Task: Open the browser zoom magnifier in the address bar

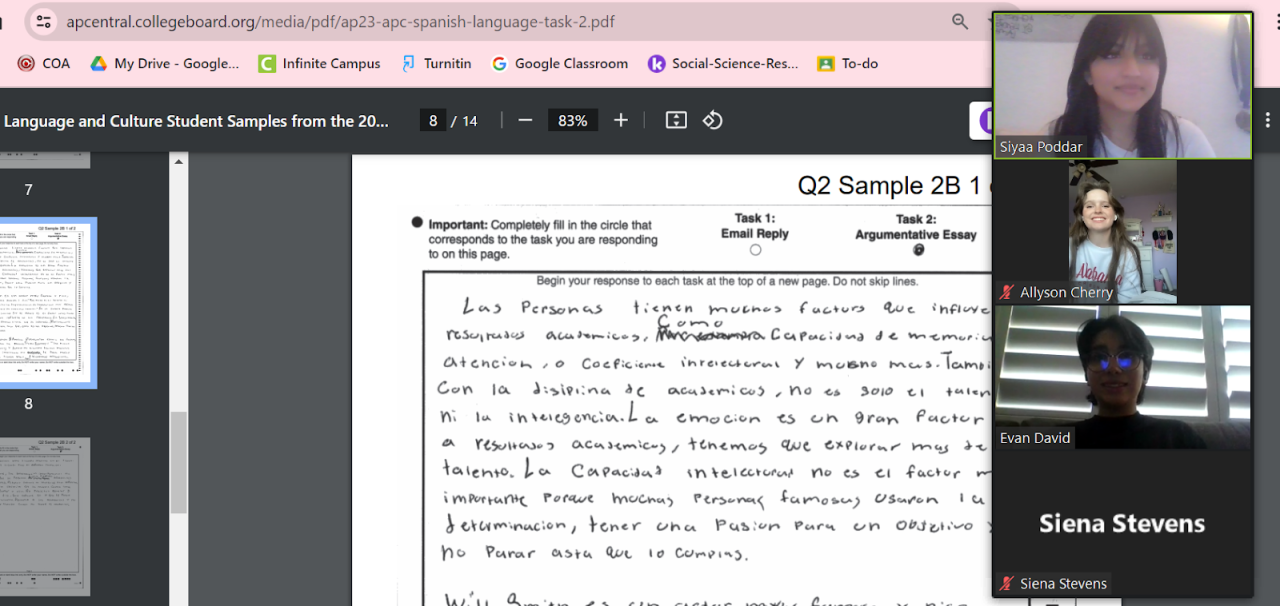Action: [960, 21]
